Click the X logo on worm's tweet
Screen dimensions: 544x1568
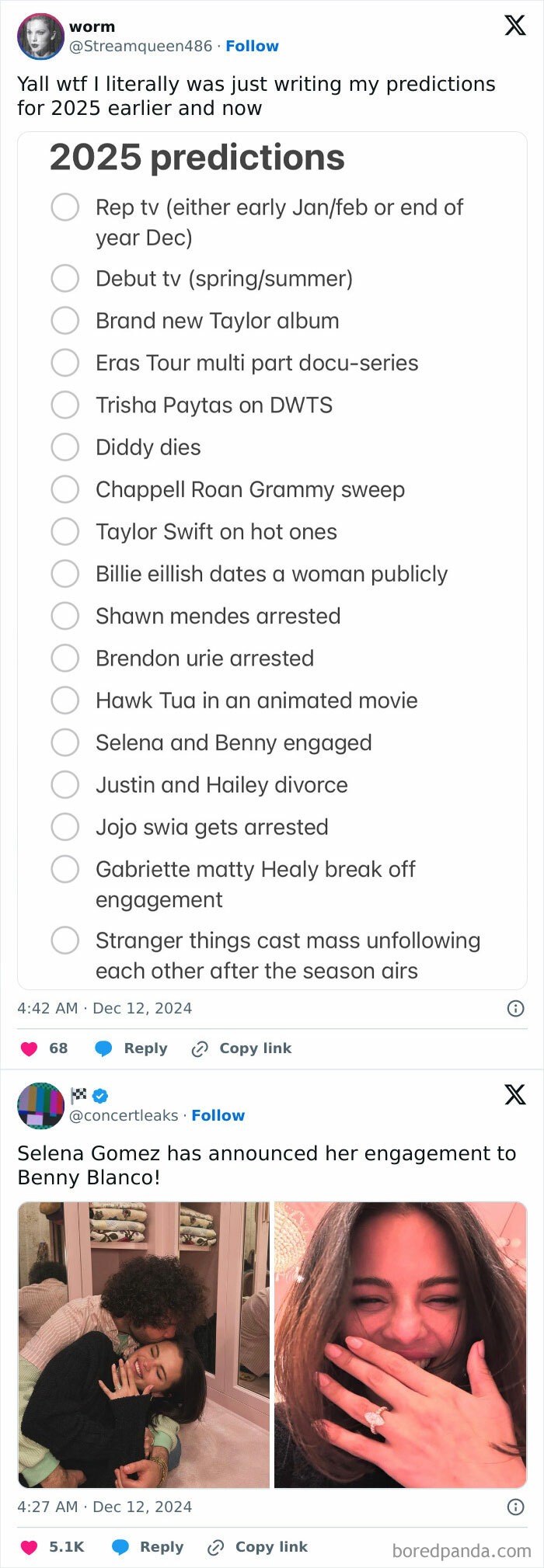pyautogui.click(x=515, y=26)
